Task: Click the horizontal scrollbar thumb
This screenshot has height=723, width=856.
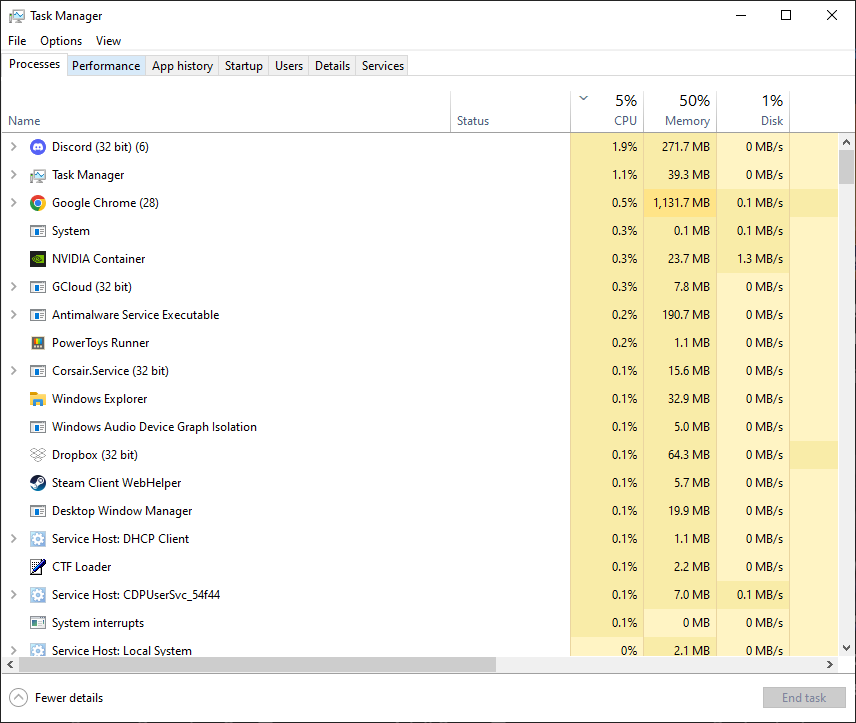Action: (x=258, y=665)
